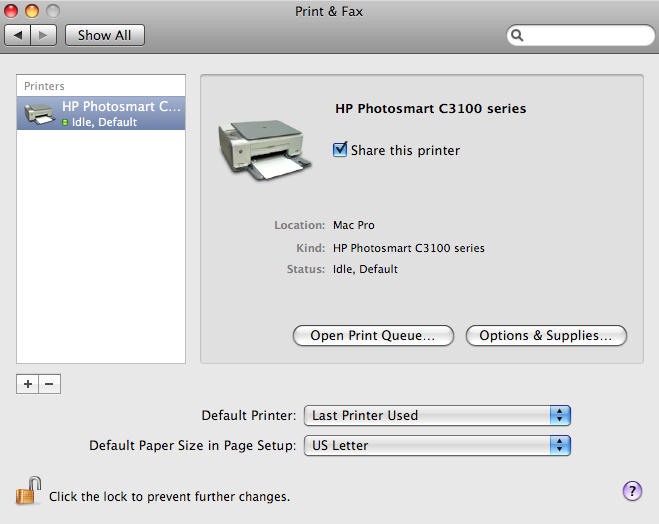Click the forward navigation arrow
Screen dimensions: 659x524
(43, 35)
